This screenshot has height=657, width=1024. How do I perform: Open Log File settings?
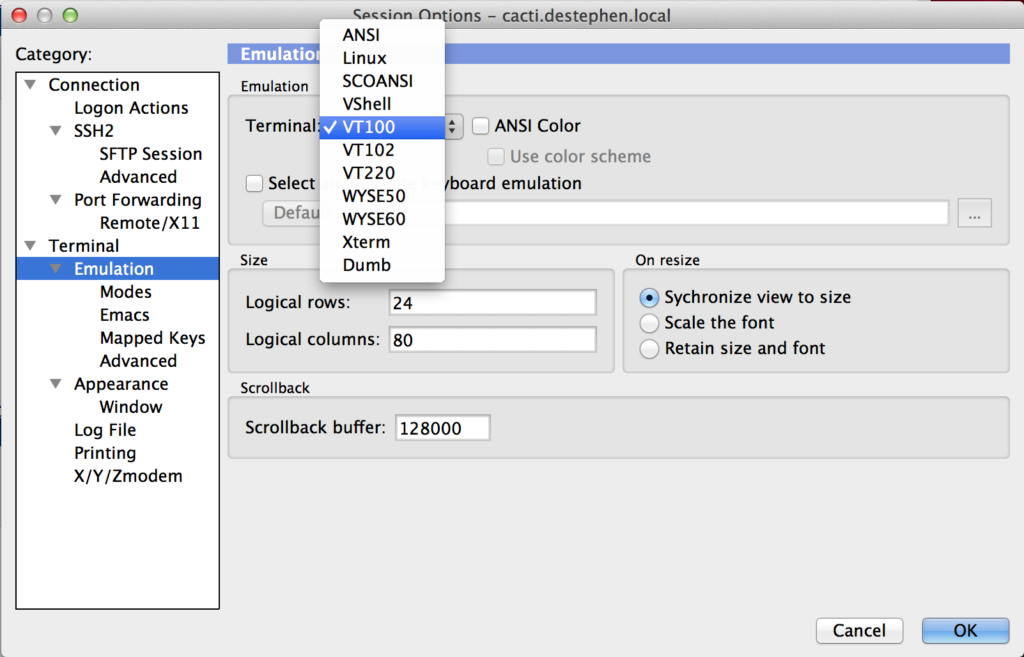pyautogui.click(x=105, y=430)
